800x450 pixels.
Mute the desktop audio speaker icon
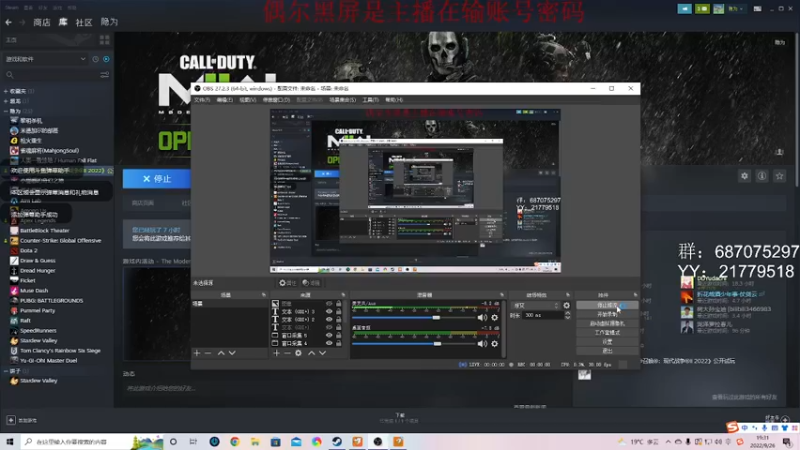pyautogui.click(x=482, y=344)
